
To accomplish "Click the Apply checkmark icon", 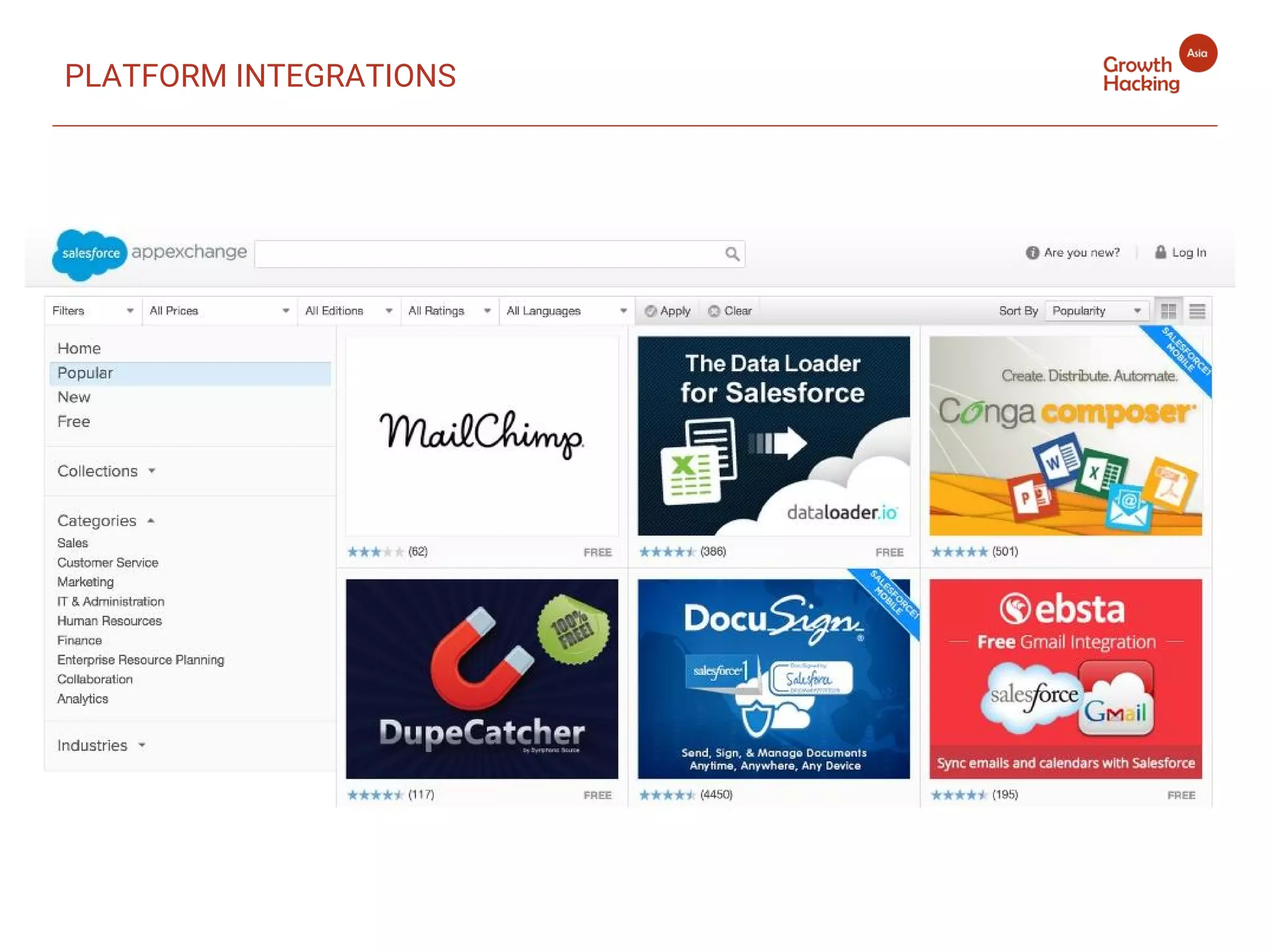I will click(650, 311).
